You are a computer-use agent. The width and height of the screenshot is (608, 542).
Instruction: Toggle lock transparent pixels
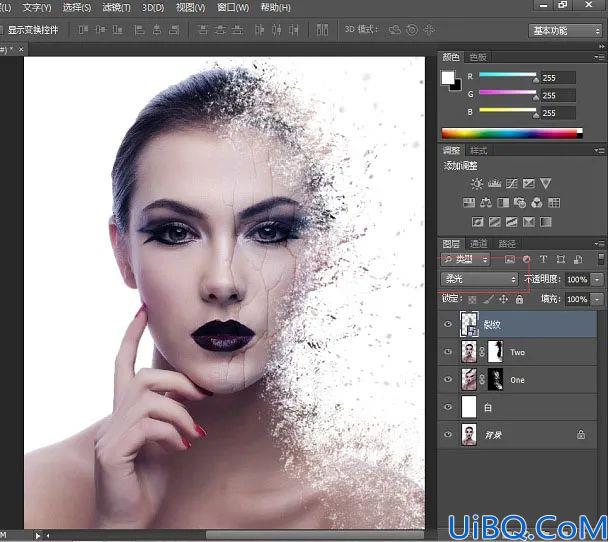[472, 299]
